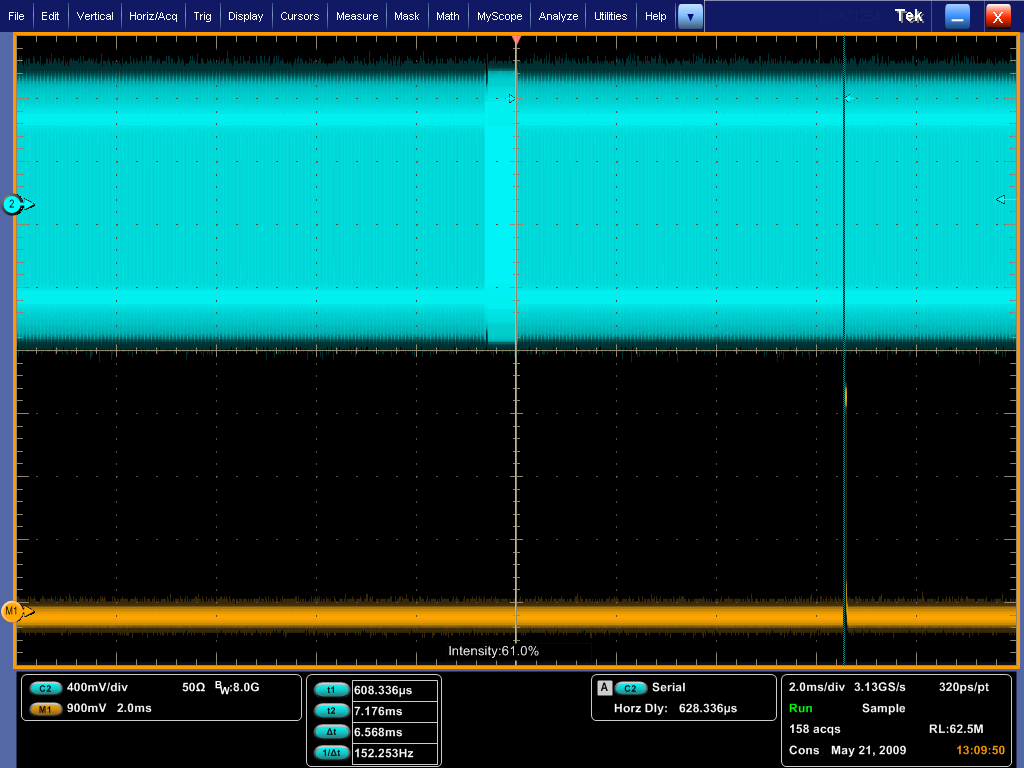1024x768 pixels.
Task: Click the M1 math badge in readout
Action: 45,710
